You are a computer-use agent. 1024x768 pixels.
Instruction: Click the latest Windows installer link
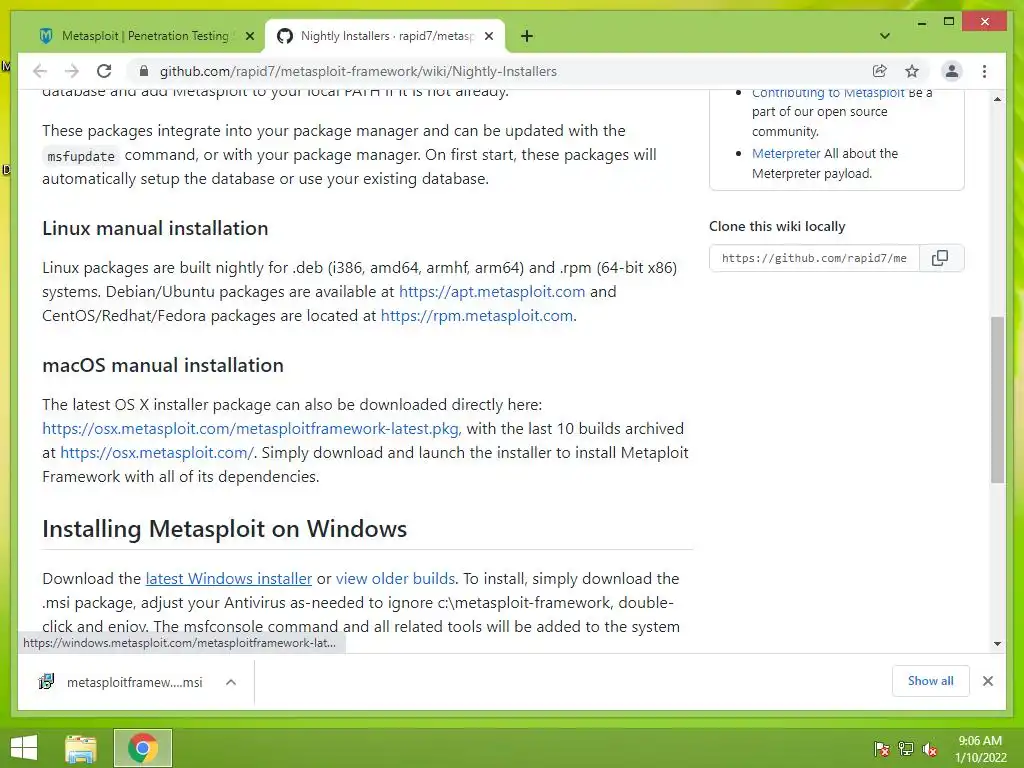coord(229,579)
